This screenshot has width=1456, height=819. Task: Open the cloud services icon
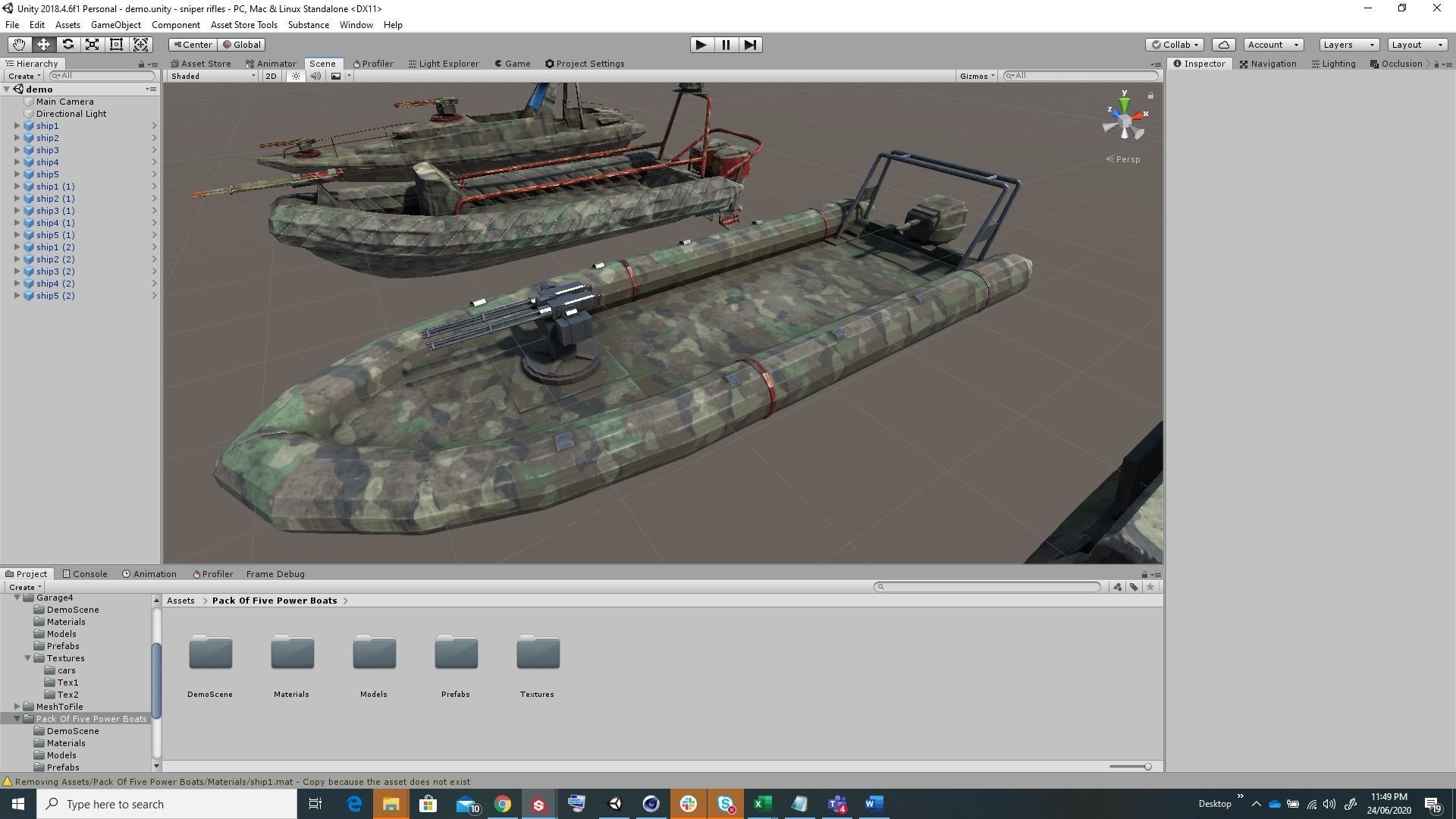pos(1223,45)
